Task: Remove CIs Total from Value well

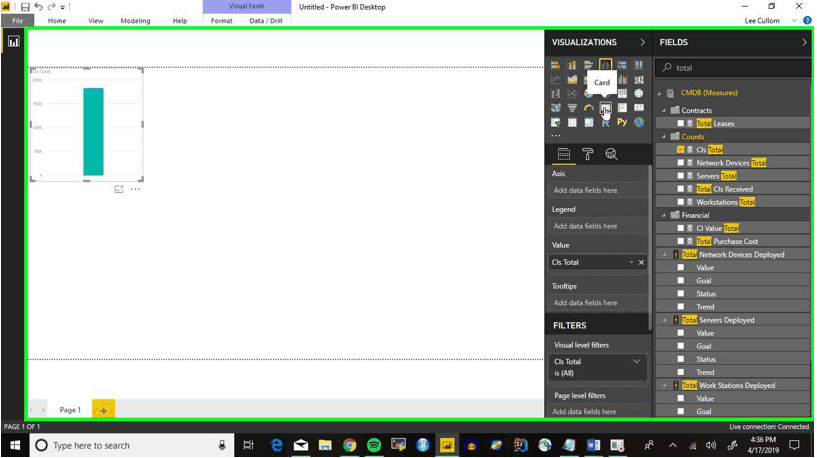Action: 641,262
